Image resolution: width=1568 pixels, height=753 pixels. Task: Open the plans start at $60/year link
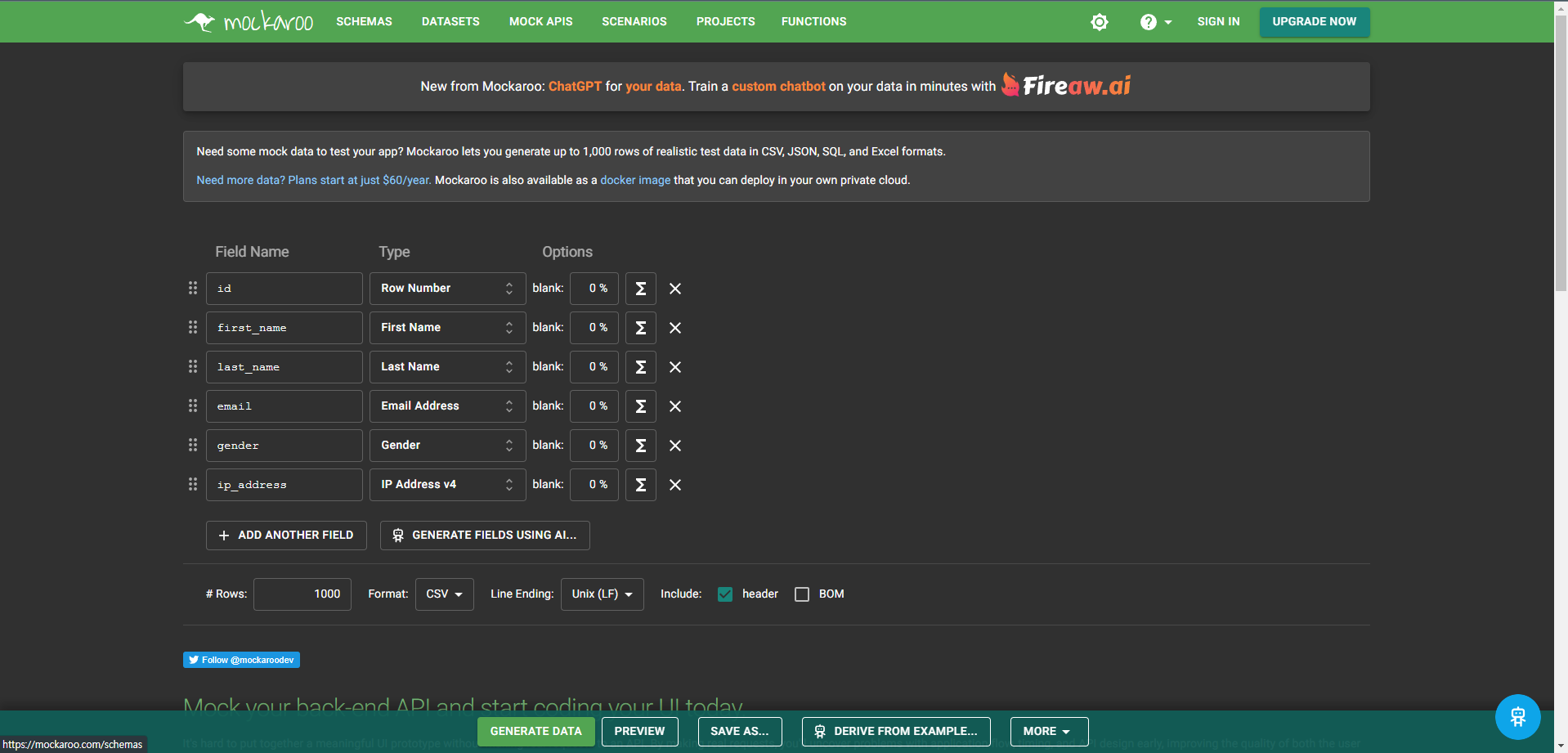tap(314, 180)
